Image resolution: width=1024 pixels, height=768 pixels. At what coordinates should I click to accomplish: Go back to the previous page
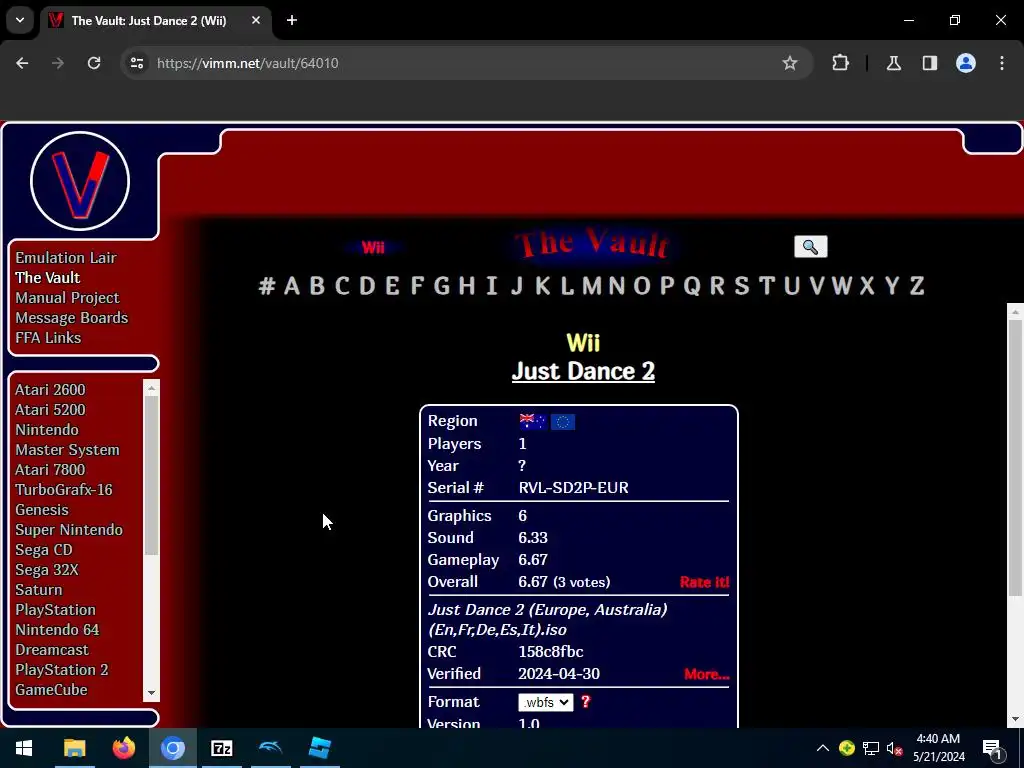[22, 63]
